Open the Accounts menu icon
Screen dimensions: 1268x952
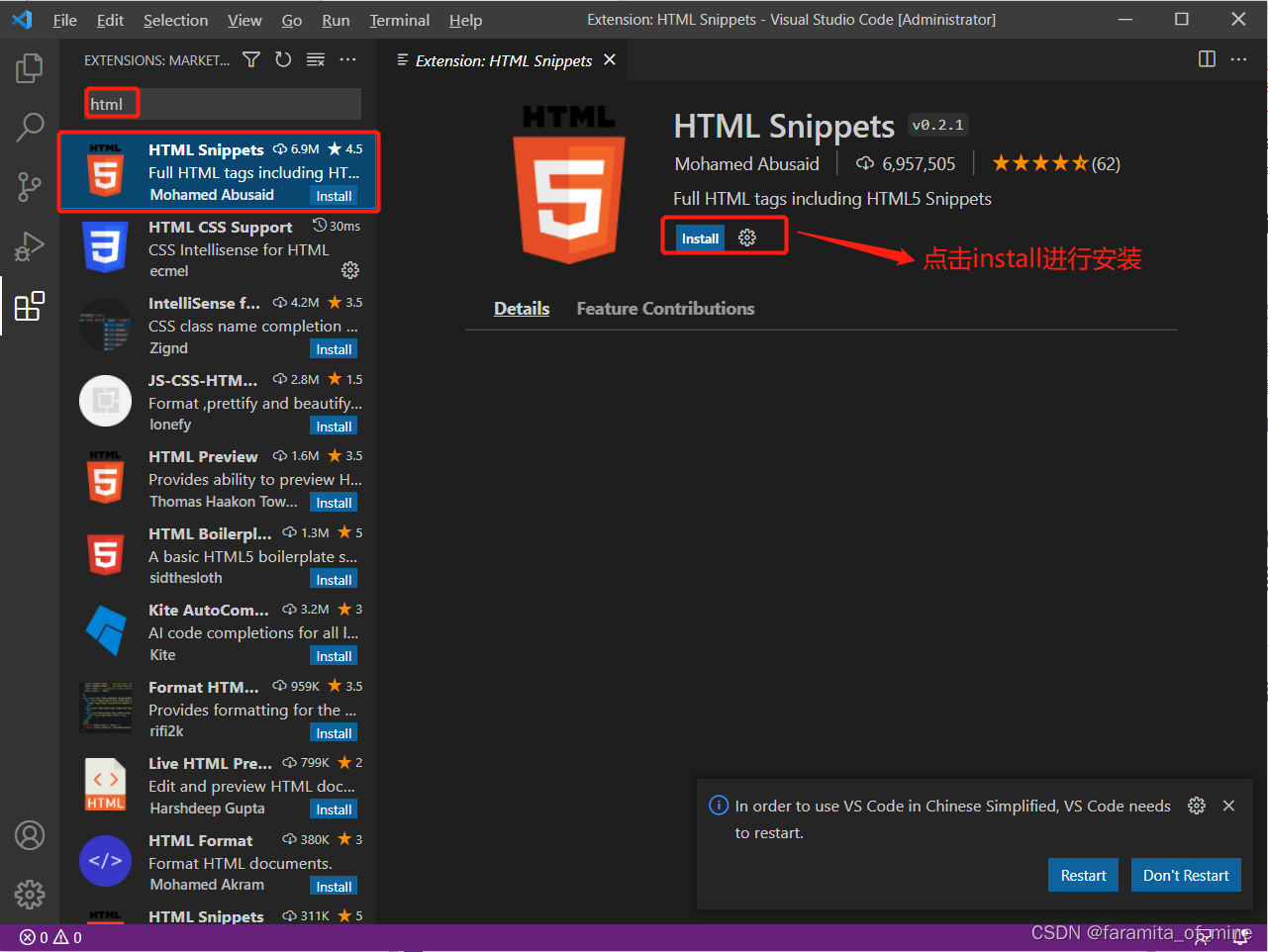click(x=30, y=835)
